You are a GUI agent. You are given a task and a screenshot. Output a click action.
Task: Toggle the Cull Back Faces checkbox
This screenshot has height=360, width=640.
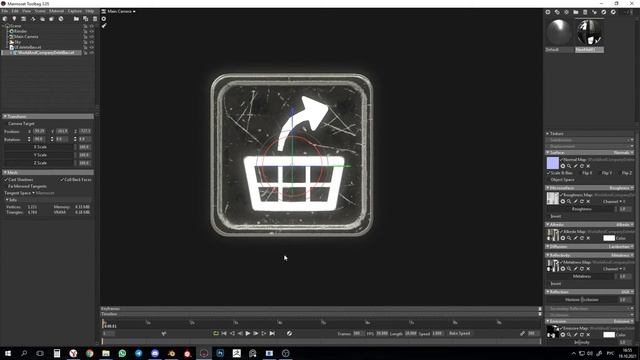pos(62,180)
